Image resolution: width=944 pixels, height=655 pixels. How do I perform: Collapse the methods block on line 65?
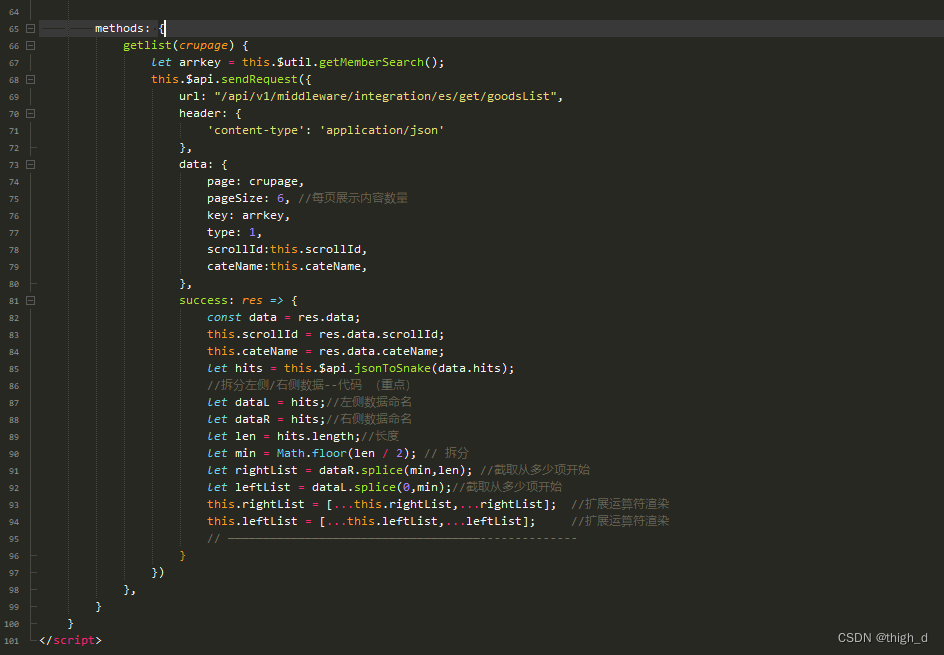[x=30, y=29]
